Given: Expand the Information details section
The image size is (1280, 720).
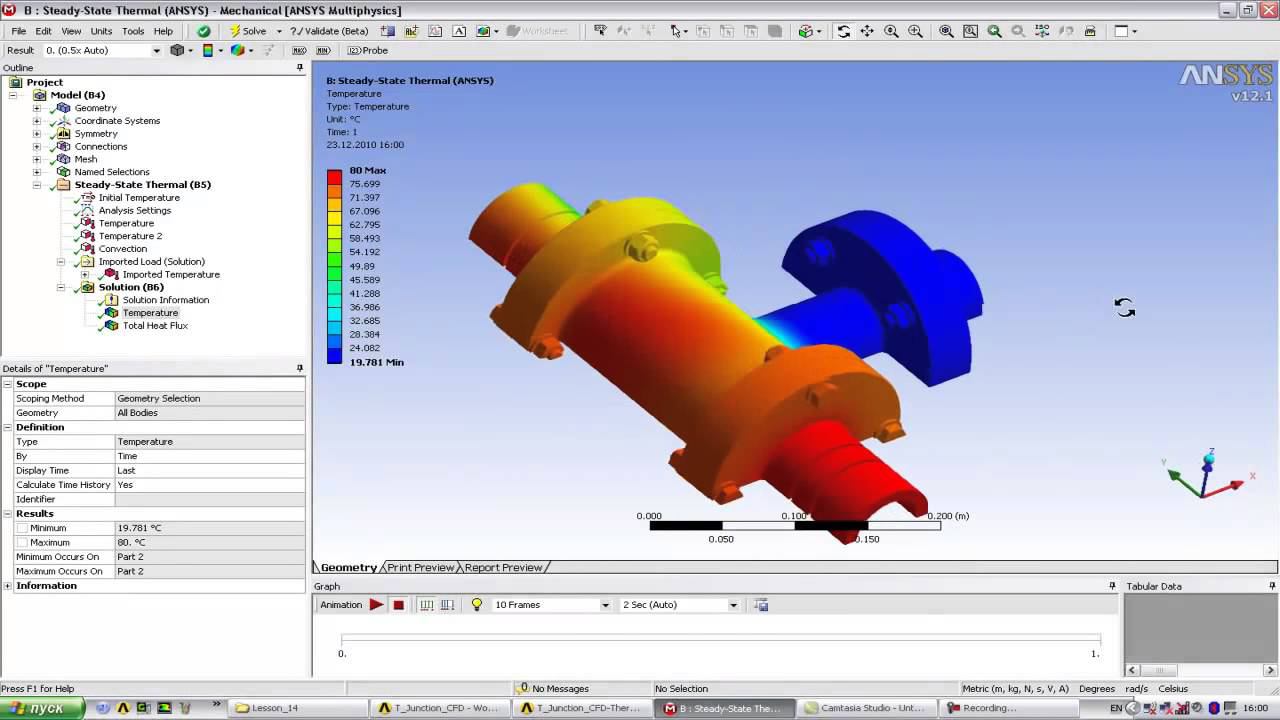Looking at the screenshot, I should click(x=8, y=586).
